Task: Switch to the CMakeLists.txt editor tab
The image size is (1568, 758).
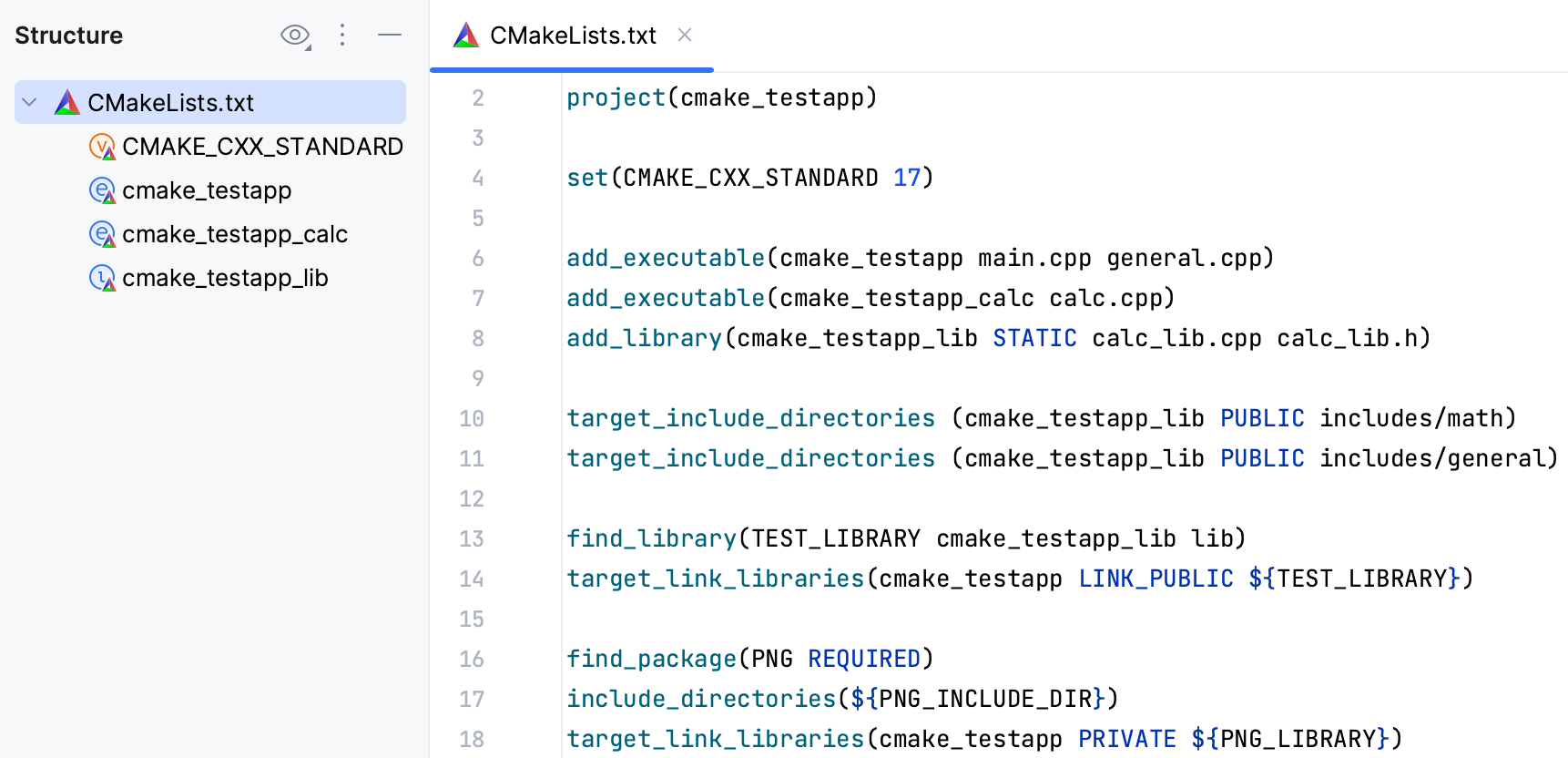Action: point(574,35)
